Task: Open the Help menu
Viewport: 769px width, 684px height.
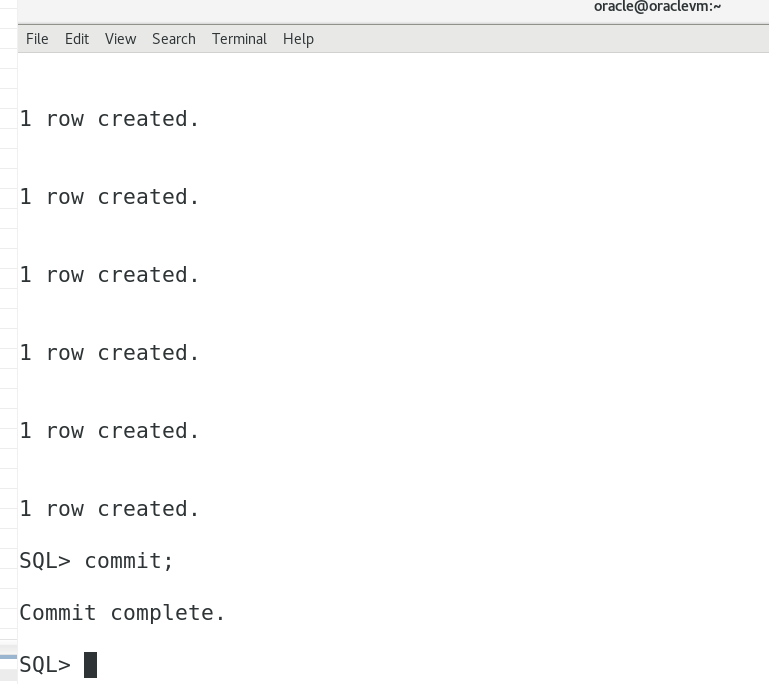Action: coord(298,39)
